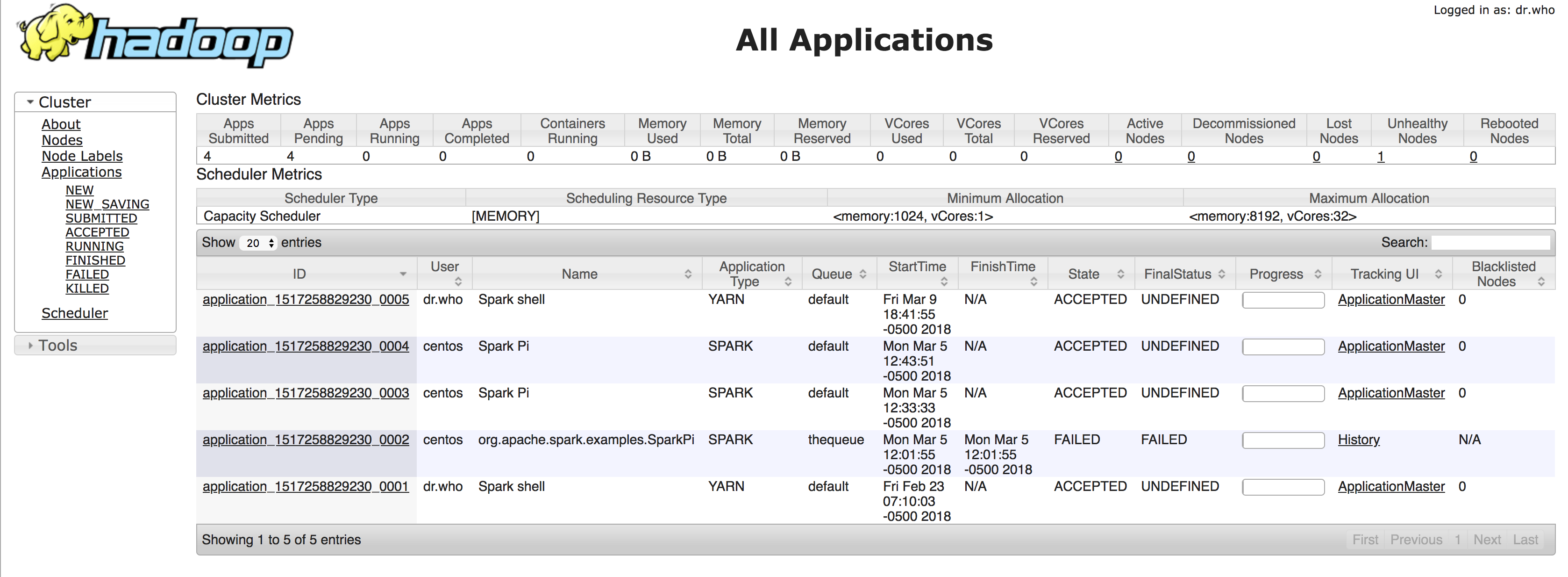
Task: Open application_1517258829230_0003 details
Action: point(306,394)
